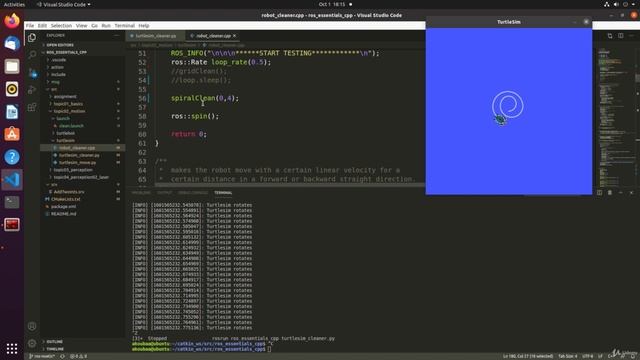The height and width of the screenshot is (360, 640).
Task: Click the line and column indicator in status bar
Action: 528,356
